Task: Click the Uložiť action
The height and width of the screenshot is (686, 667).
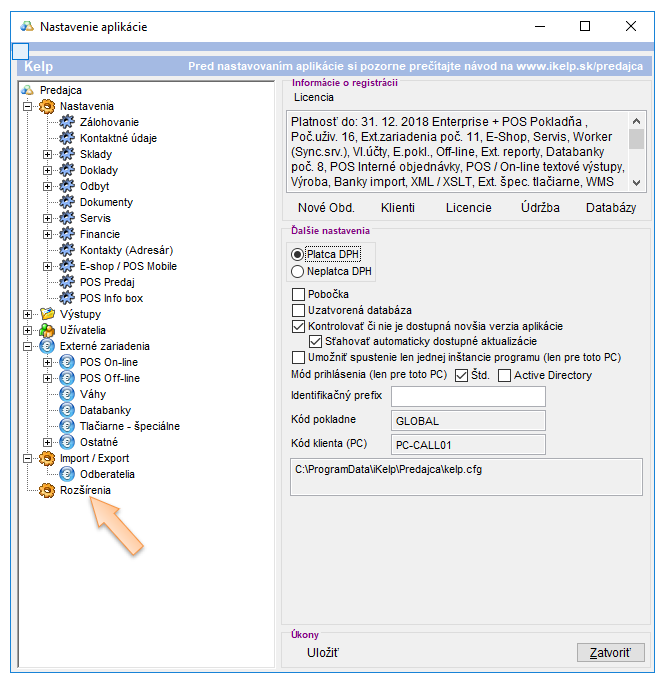Action: click(323, 653)
